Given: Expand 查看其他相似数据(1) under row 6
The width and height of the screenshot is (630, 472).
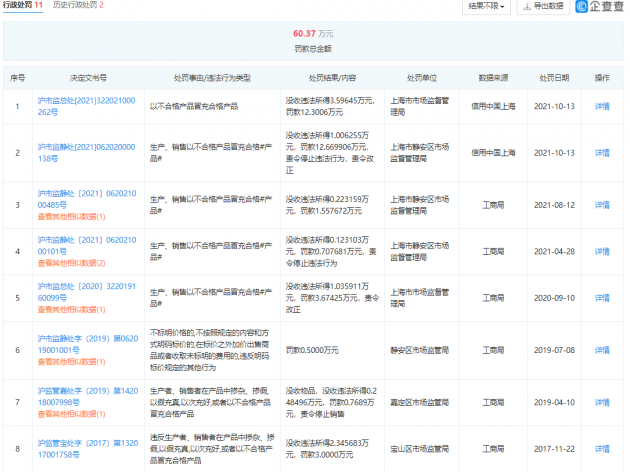Looking at the screenshot, I should [x=72, y=362].
